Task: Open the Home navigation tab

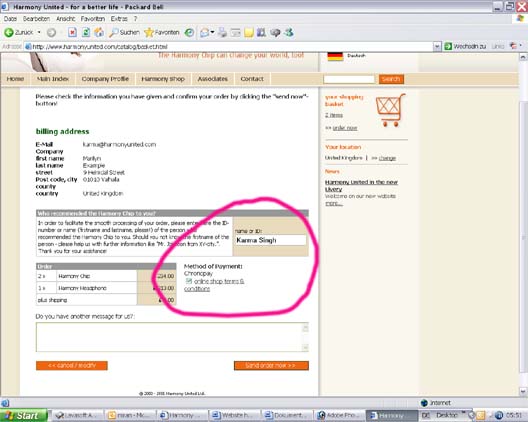Action: (x=15, y=79)
